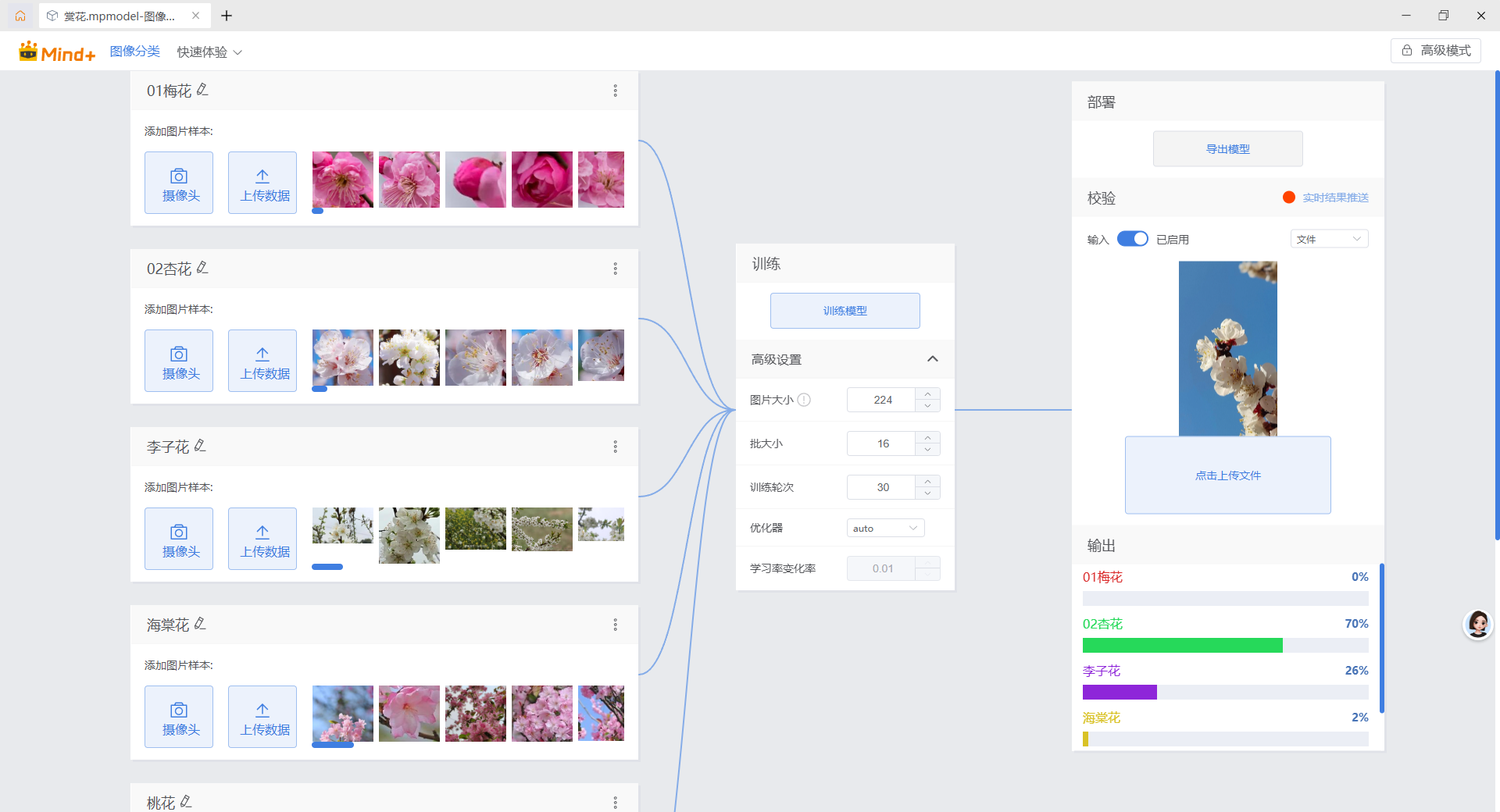1500x812 pixels.
Task: Click the 02杏花 thumbnail scroll indicator bar
Action: tap(320, 389)
